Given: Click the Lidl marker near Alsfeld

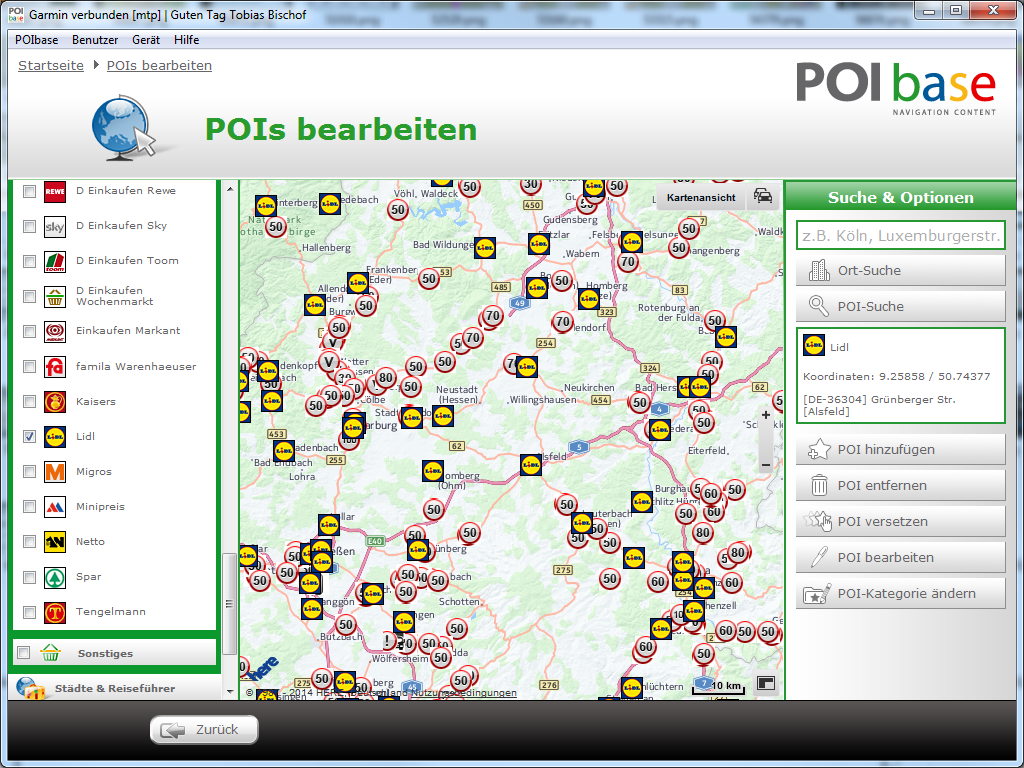Looking at the screenshot, I should click(x=530, y=464).
